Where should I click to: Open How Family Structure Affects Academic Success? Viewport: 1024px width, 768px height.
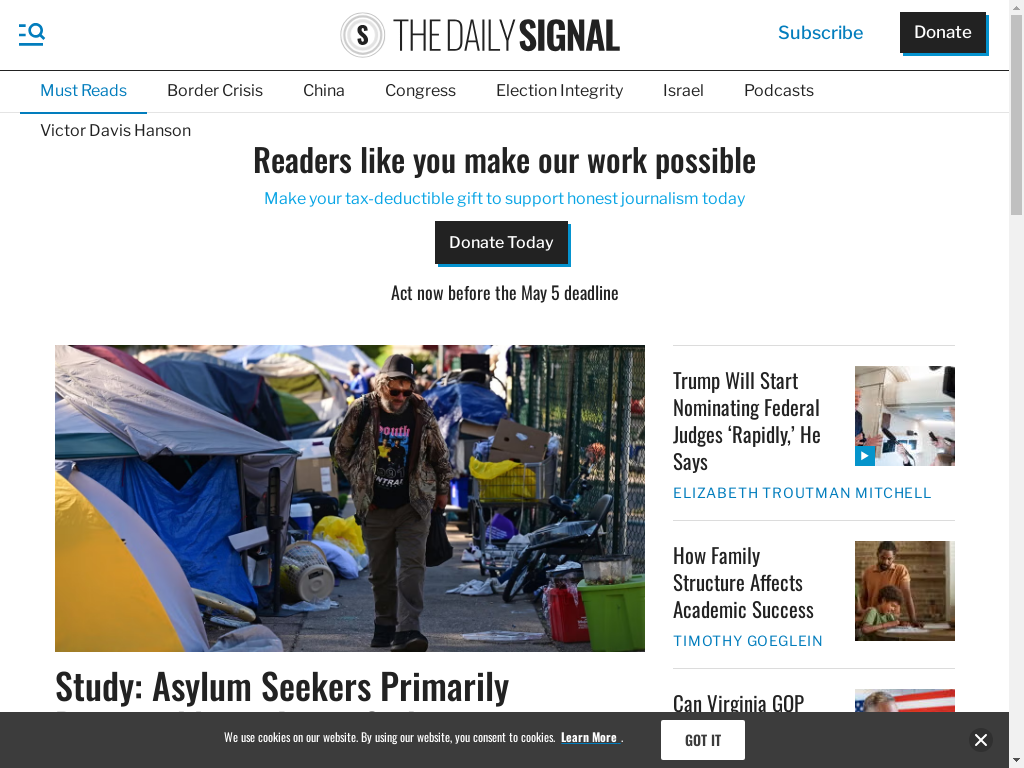click(743, 583)
